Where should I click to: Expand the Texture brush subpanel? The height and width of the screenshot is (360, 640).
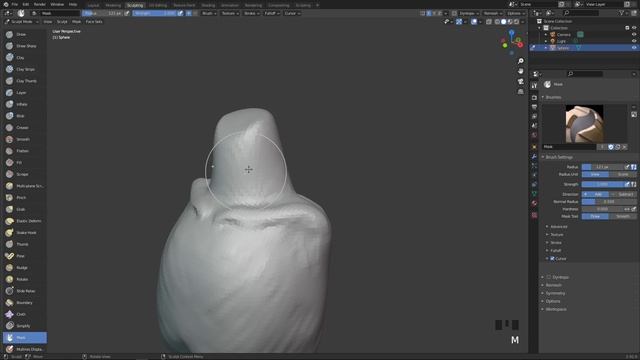tap(556, 235)
